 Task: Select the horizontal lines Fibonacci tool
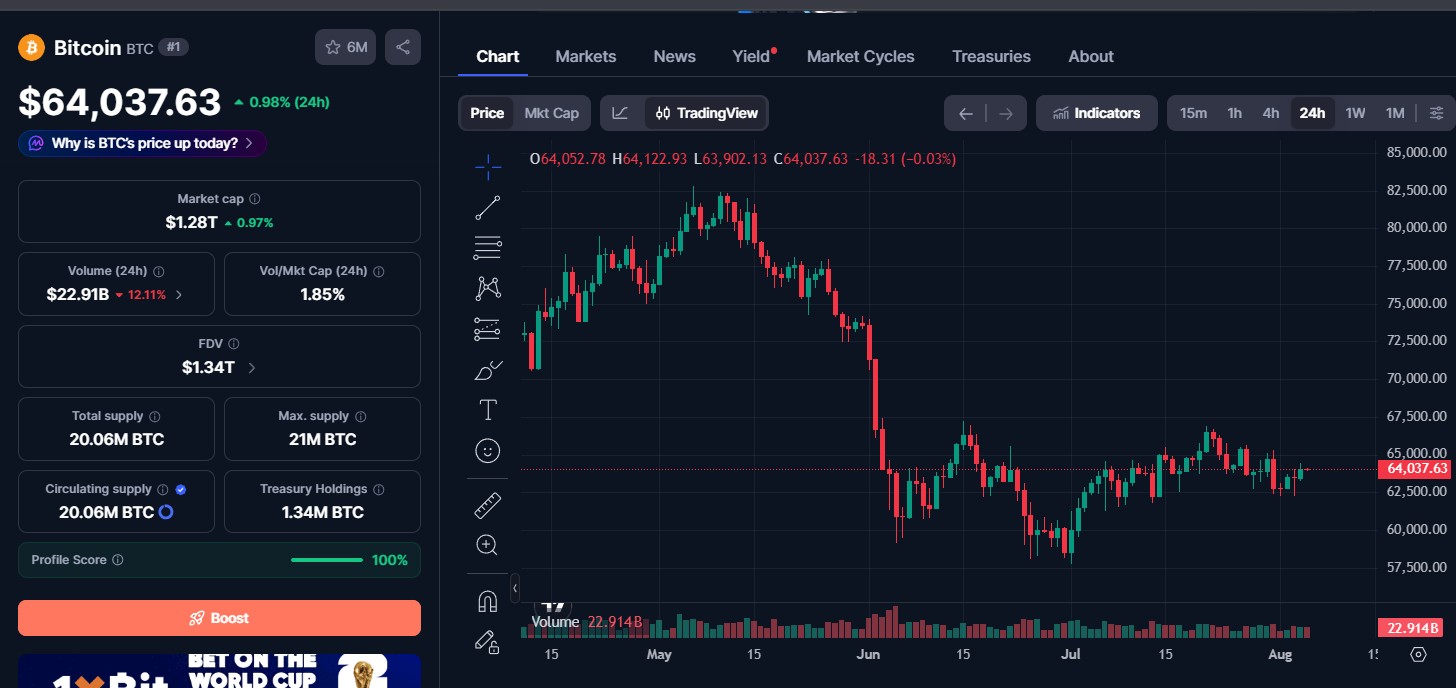click(x=487, y=247)
